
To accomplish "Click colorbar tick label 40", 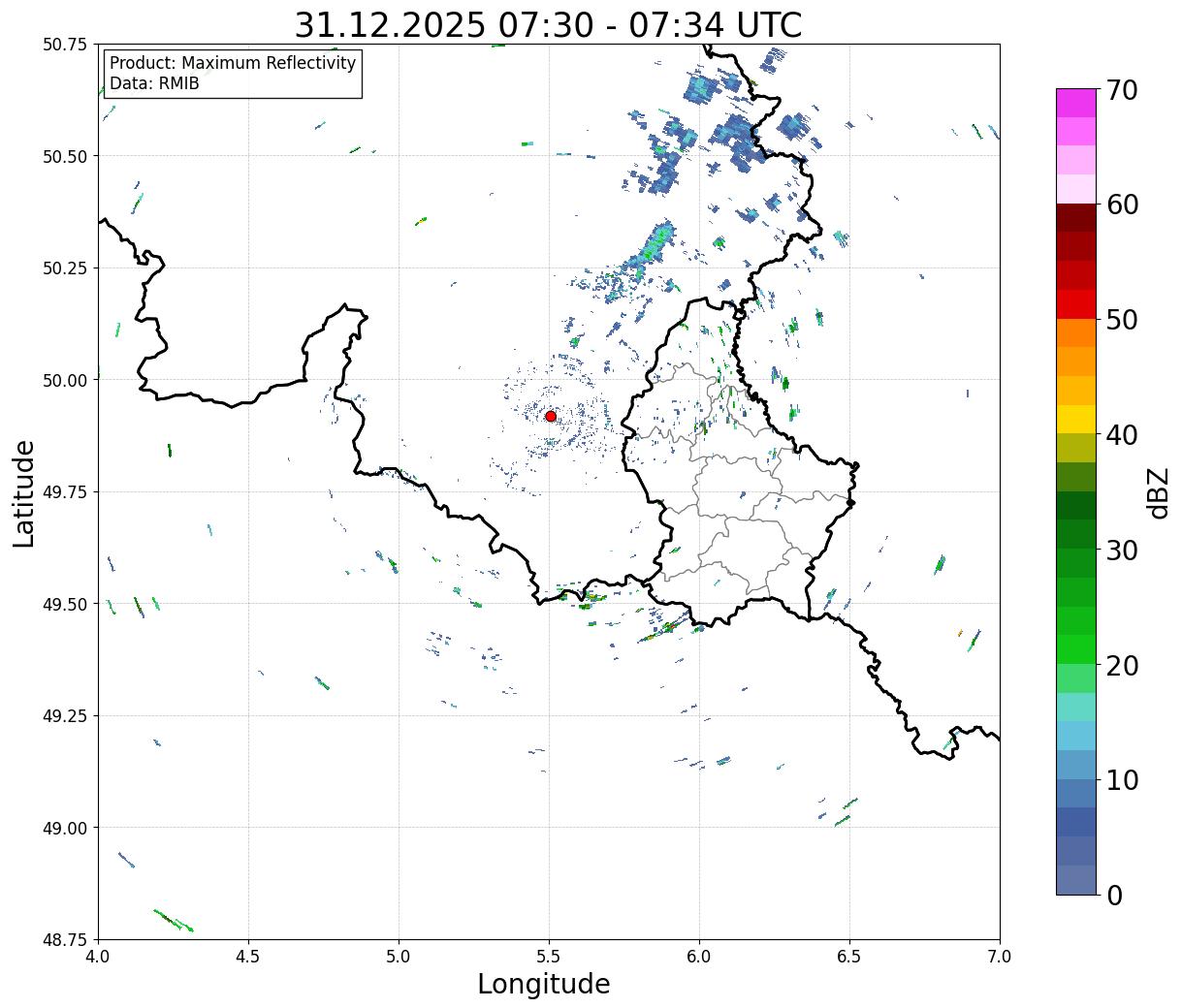I will point(1122,434).
